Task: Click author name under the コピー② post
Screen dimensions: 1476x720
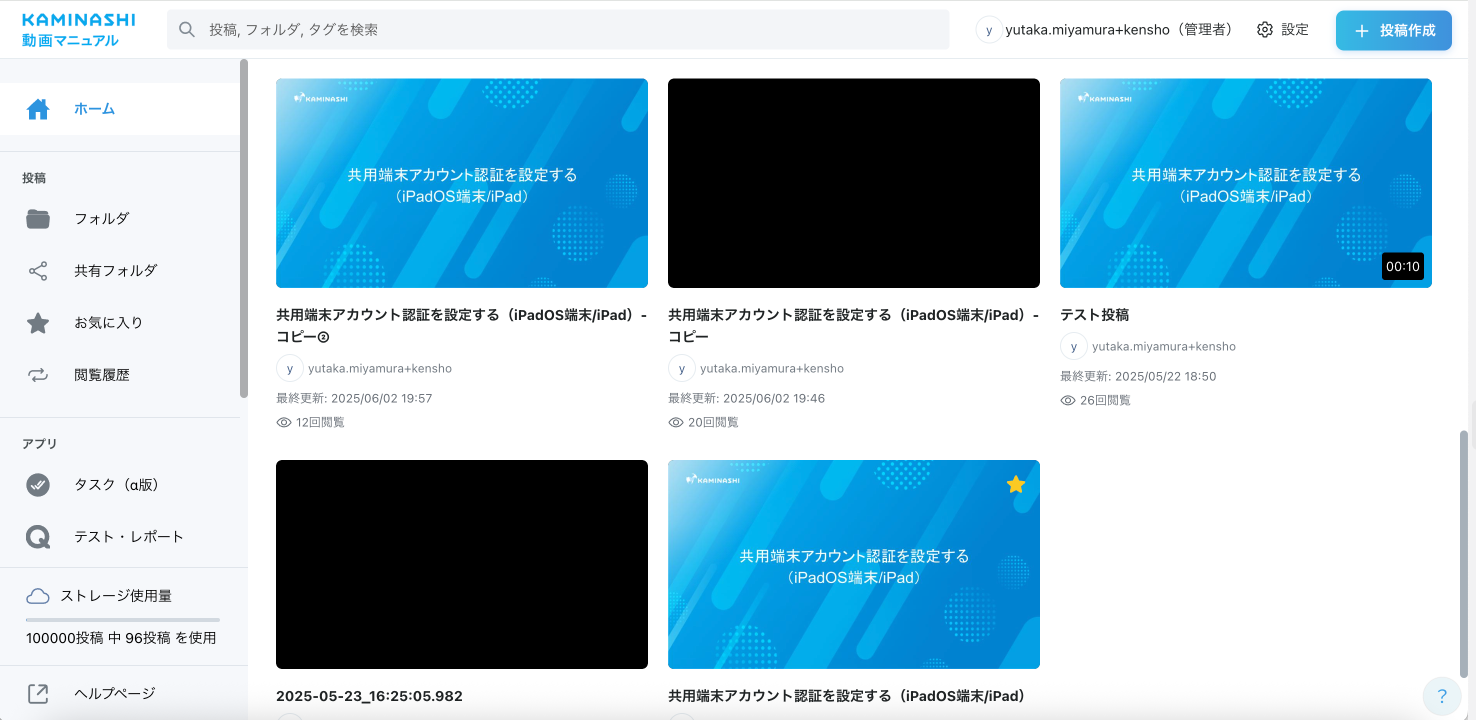Action: 380,369
